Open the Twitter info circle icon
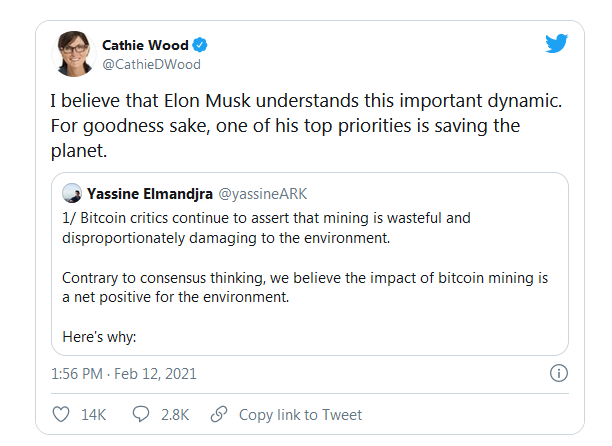The height and width of the screenshot is (446, 612). [559, 373]
